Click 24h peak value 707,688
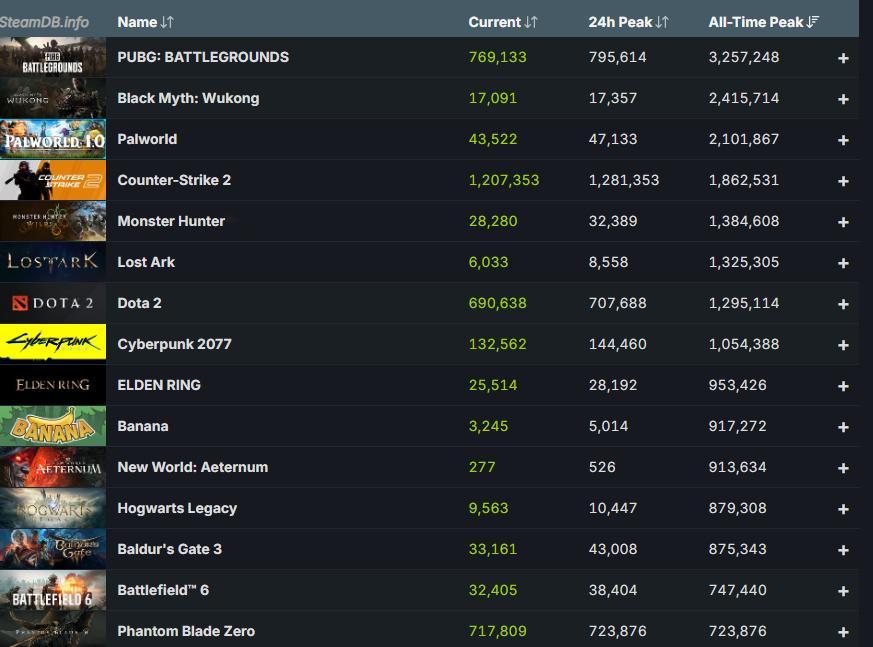The width and height of the screenshot is (873, 647). point(617,303)
